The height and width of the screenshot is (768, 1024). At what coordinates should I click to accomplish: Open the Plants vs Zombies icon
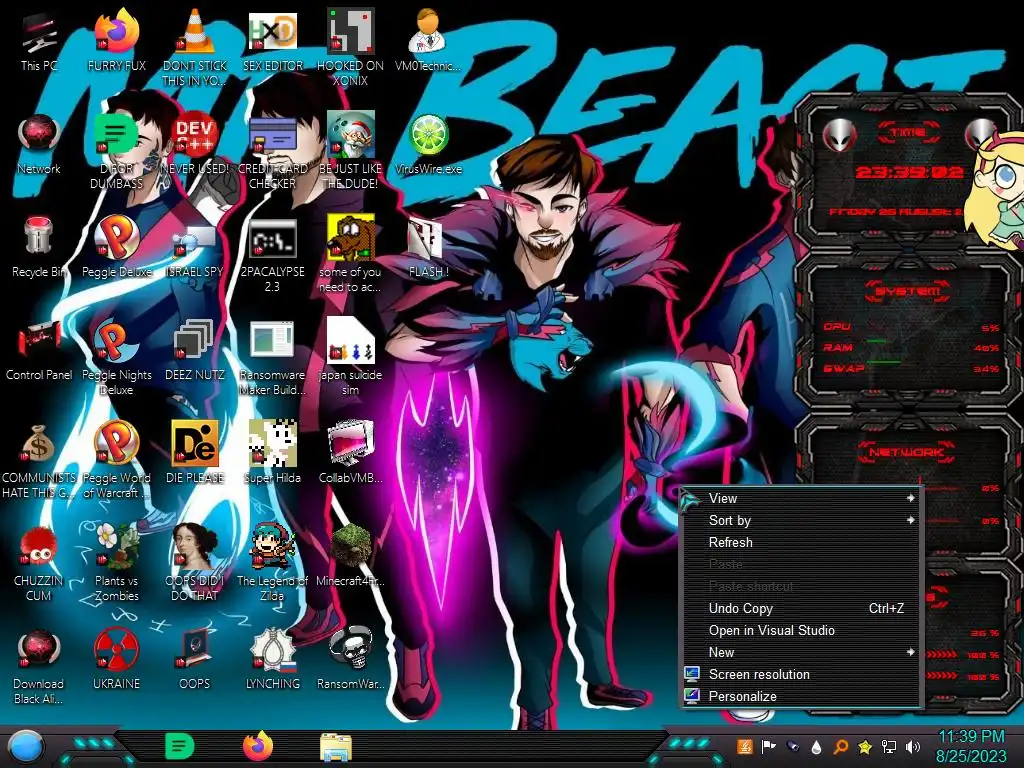tap(117, 563)
